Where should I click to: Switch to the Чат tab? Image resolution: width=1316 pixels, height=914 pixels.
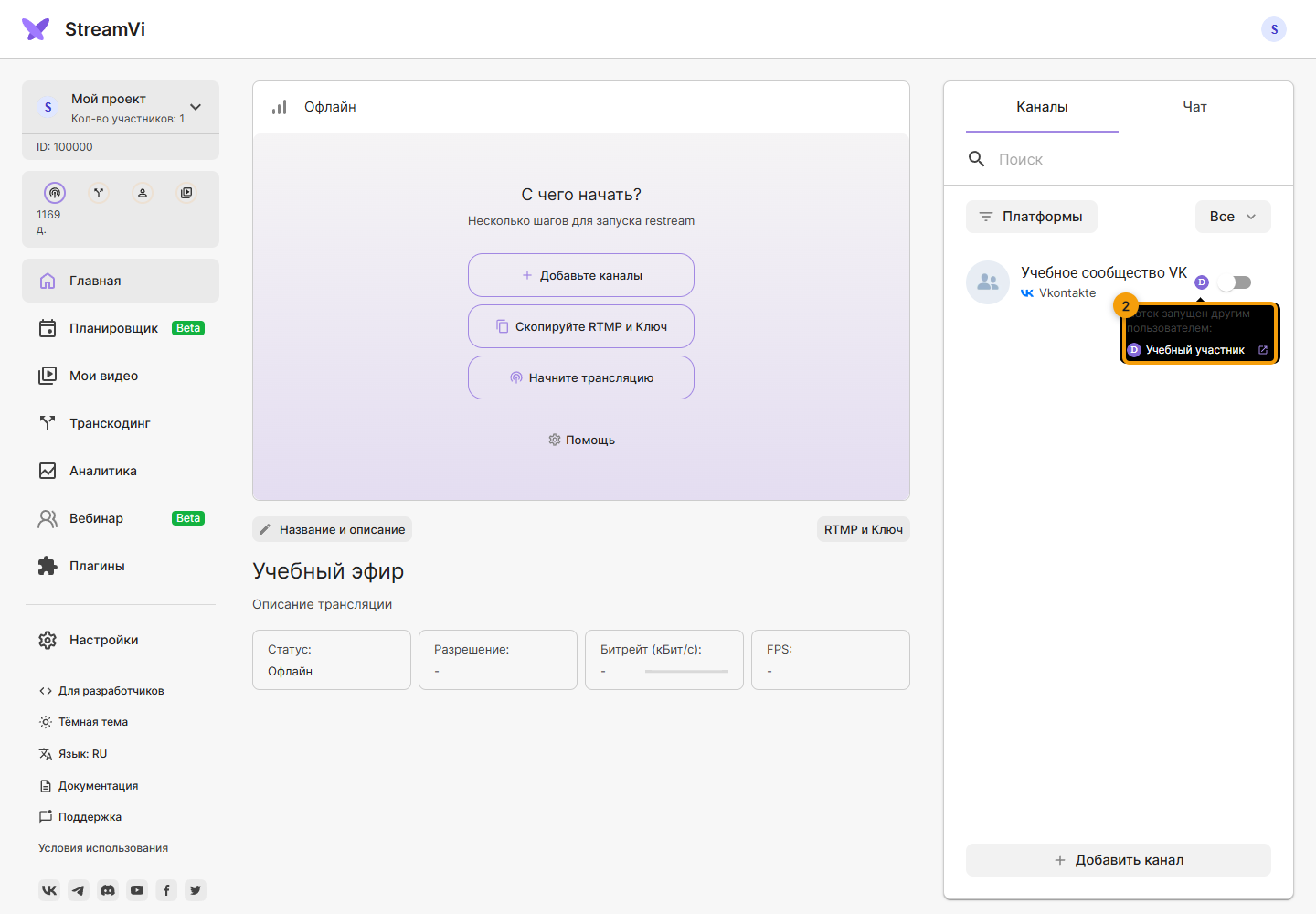click(1194, 107)
